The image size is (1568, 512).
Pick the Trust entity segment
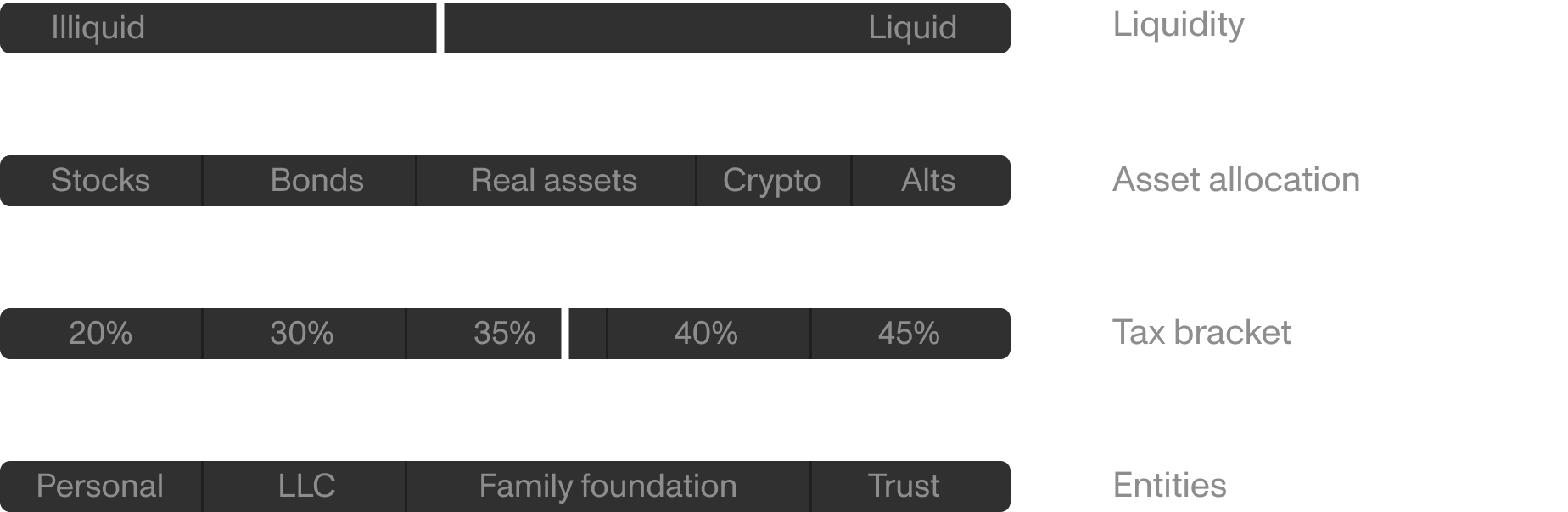point(904,487)
